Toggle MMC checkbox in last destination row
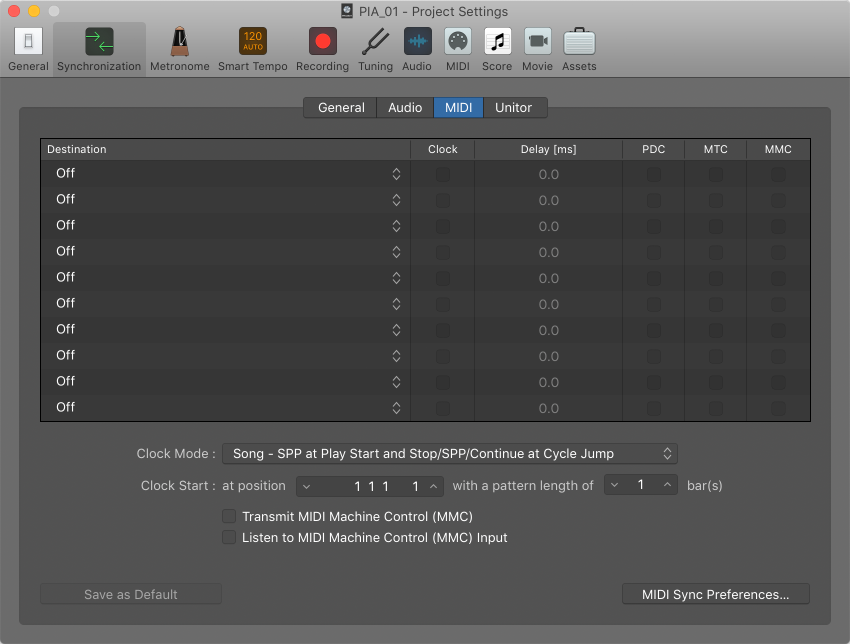 pyautogui.click(x=778, y=408)
